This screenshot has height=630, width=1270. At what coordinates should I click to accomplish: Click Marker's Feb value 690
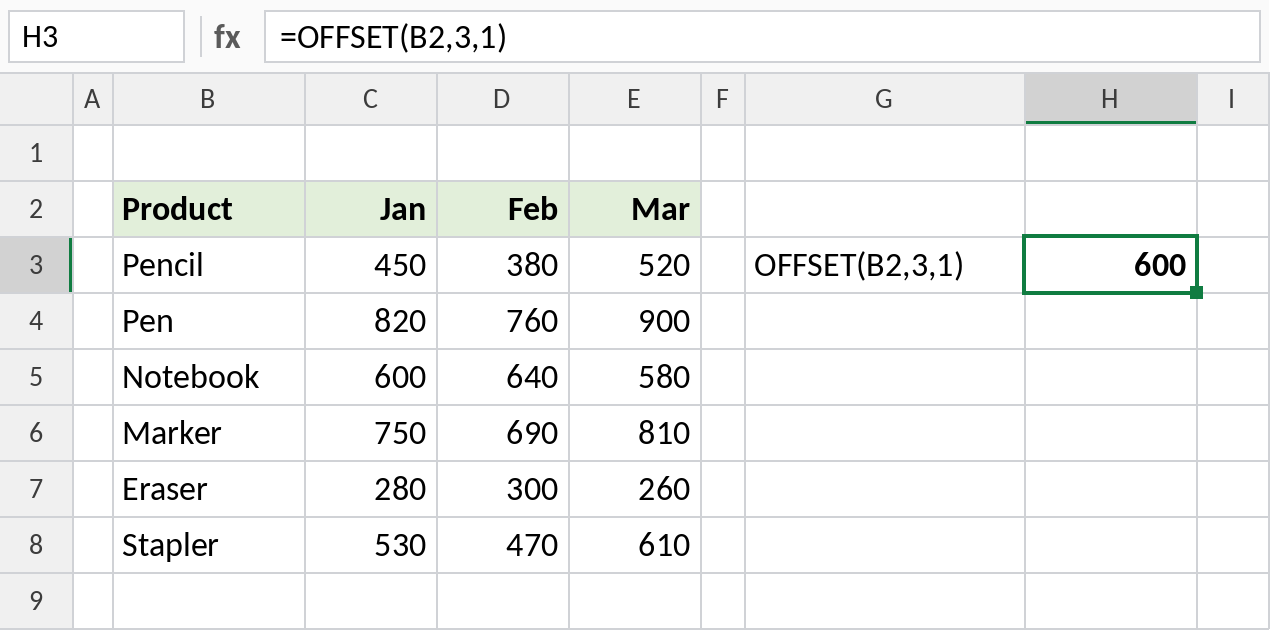503,433
